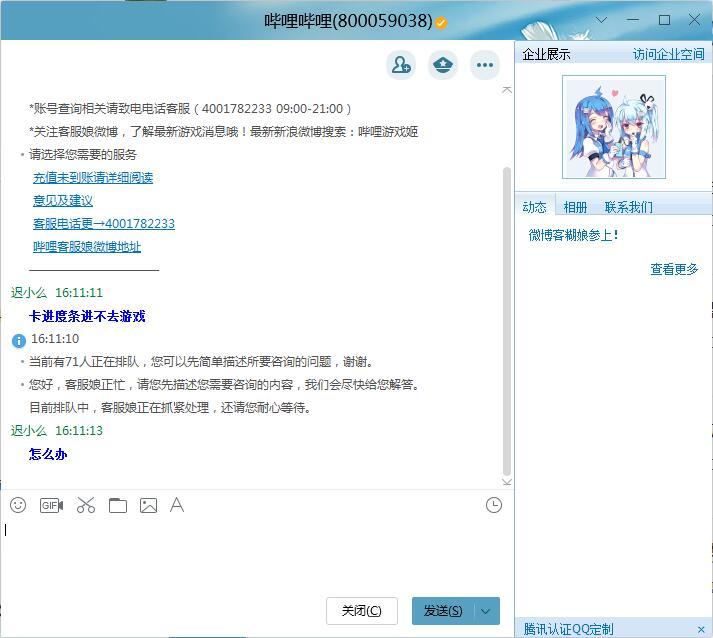This screenshot has height=638, width=713.
Task: Click the send image icon
Action: click(x=148, y=505)
